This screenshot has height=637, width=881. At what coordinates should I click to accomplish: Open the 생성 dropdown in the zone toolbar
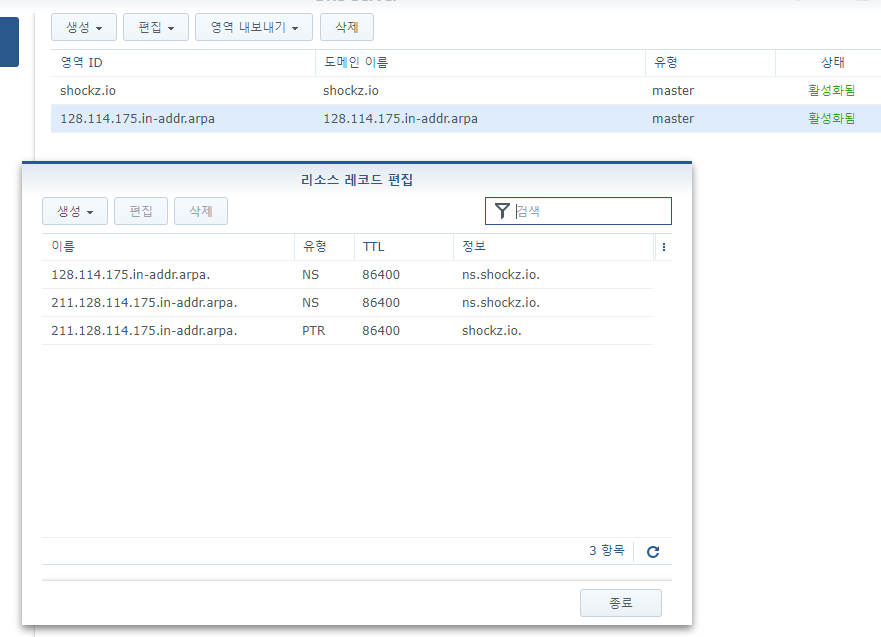[83, 27]
